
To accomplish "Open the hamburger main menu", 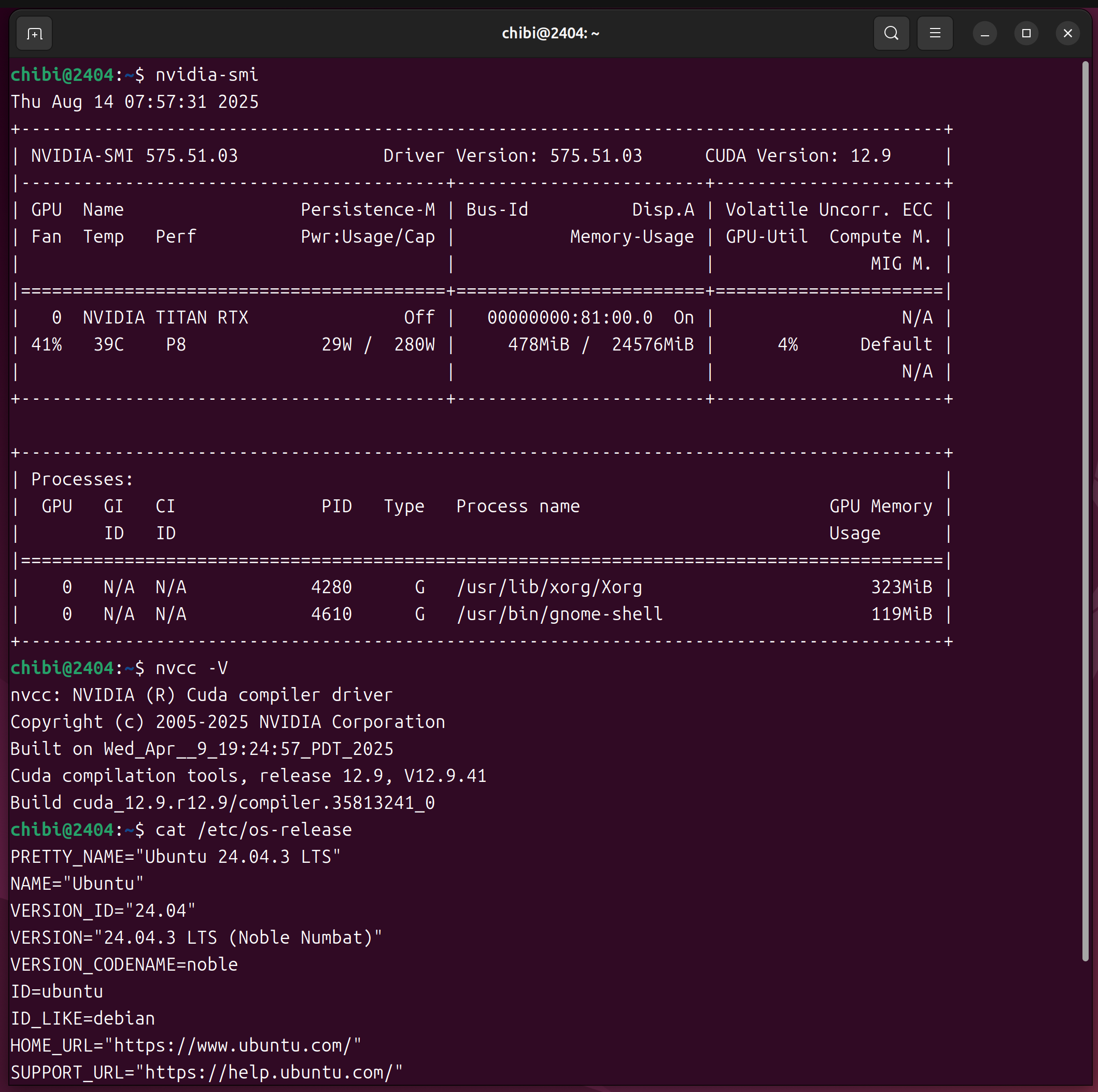I will (934, 34).
